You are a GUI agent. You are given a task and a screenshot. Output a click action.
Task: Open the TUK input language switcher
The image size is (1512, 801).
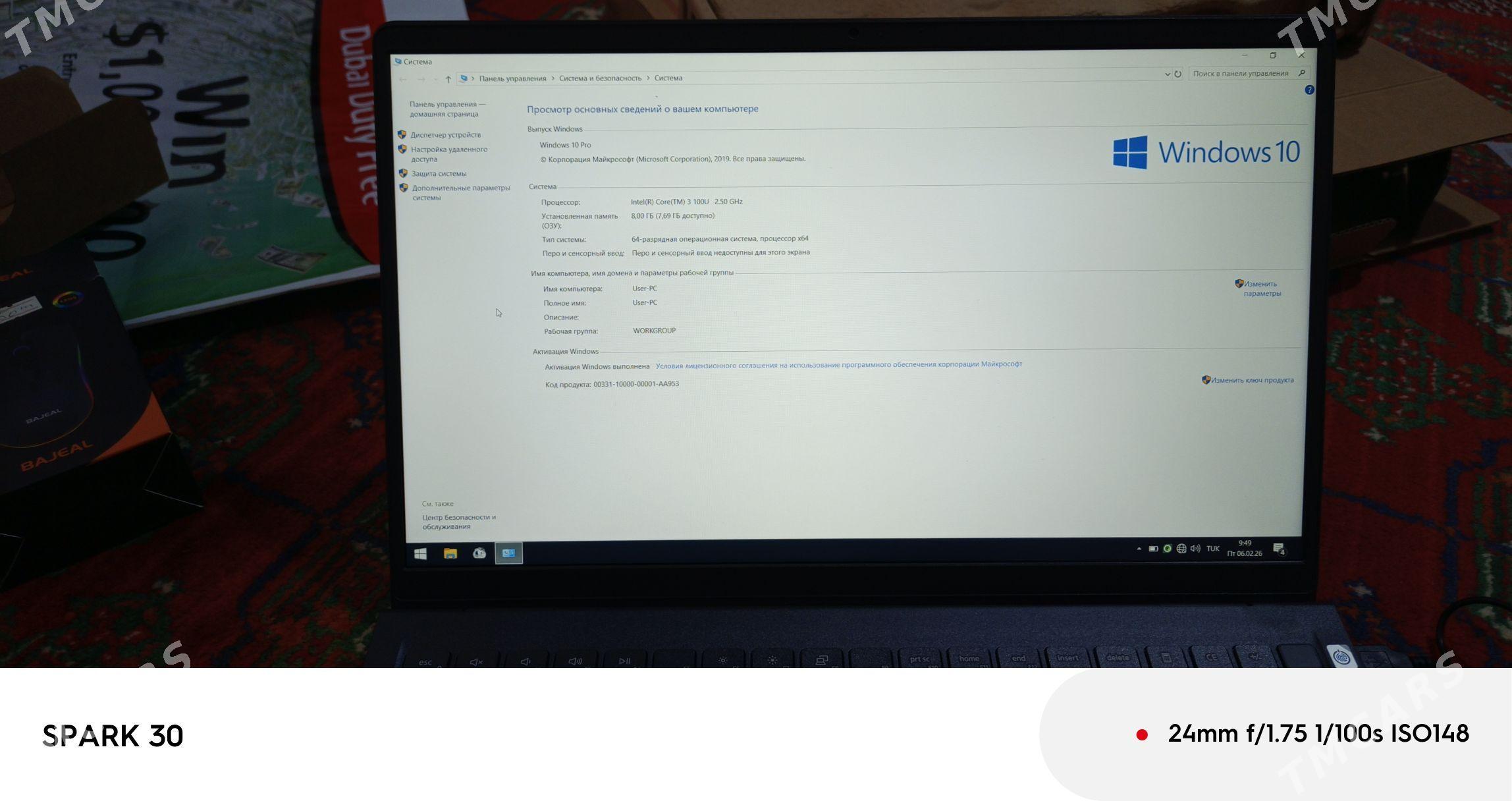pyautogui.click(x=1213, y=549)
